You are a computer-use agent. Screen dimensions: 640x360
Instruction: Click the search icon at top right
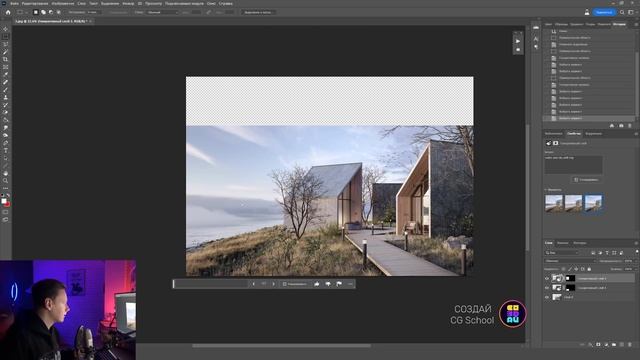pyautogui.click(x=622, y=12)
